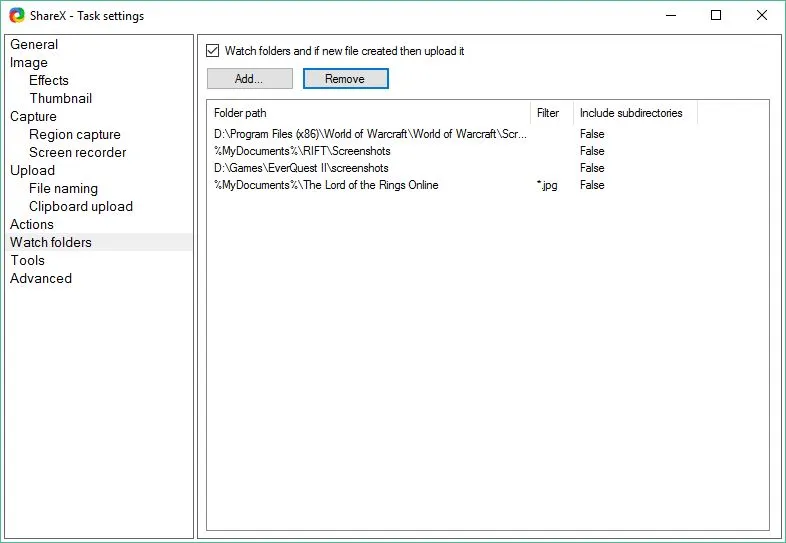Click False value in EverQuest II row
Viewport: 786px width, 543px height.
click(592, 168)
